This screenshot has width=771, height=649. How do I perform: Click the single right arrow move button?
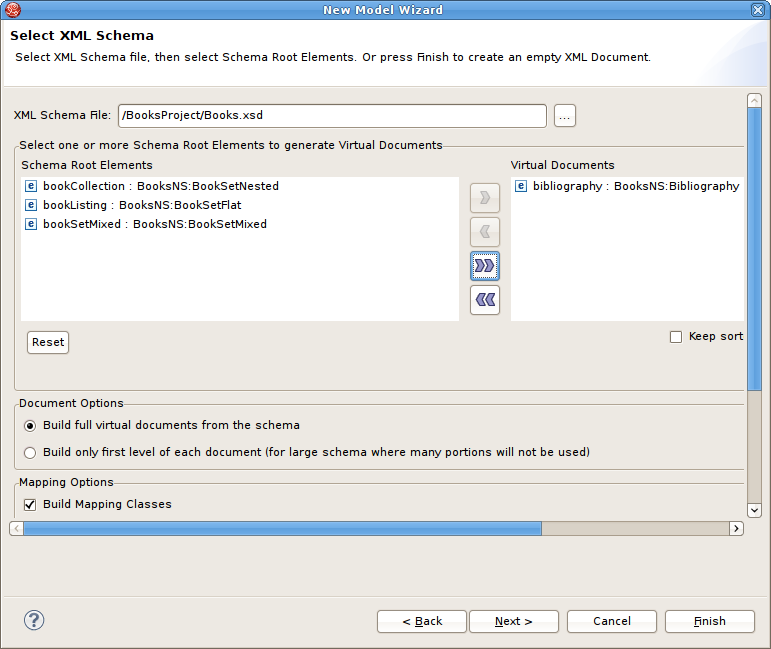point(484,198)
